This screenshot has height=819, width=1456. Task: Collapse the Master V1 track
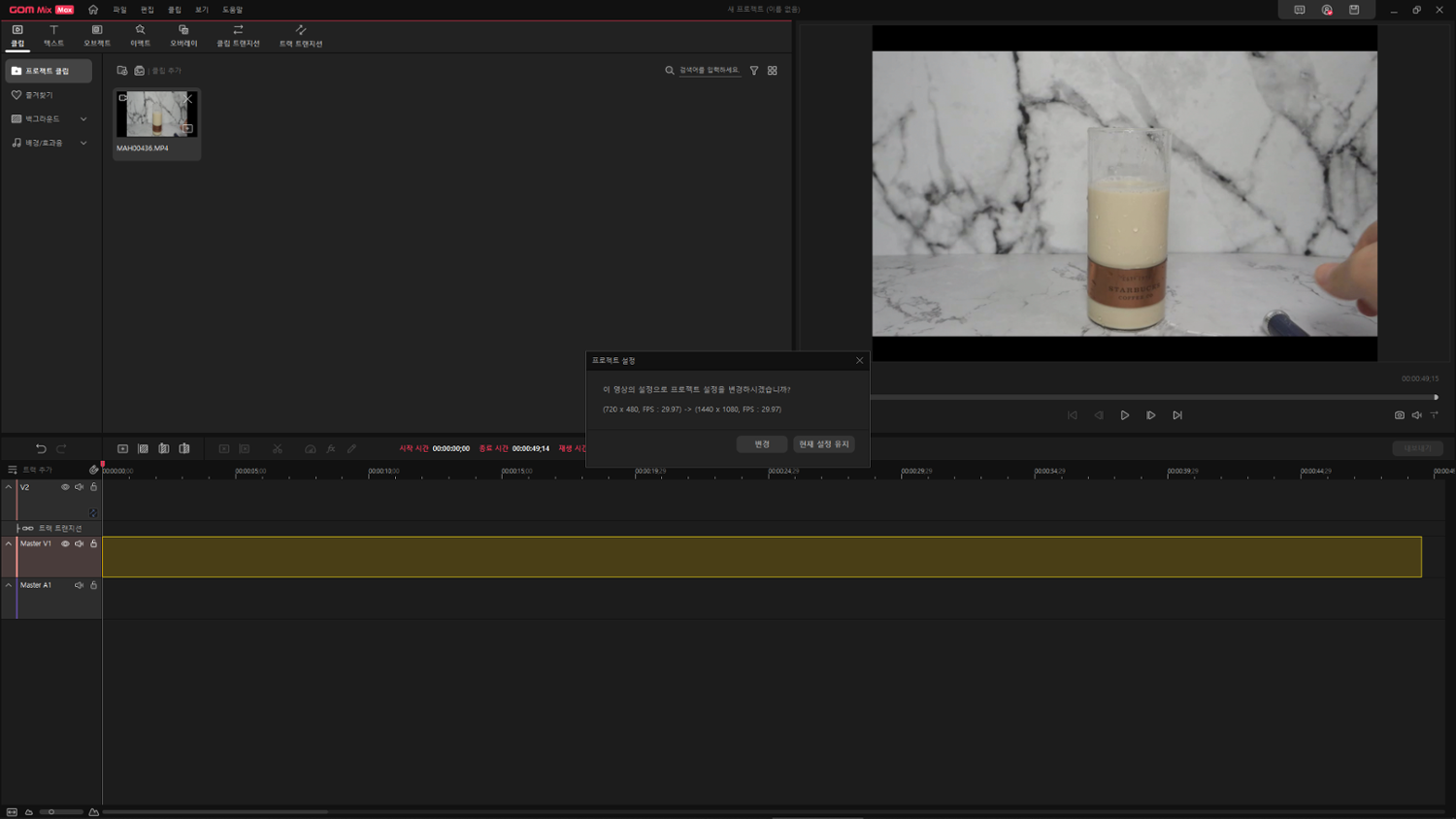(9, 543)
